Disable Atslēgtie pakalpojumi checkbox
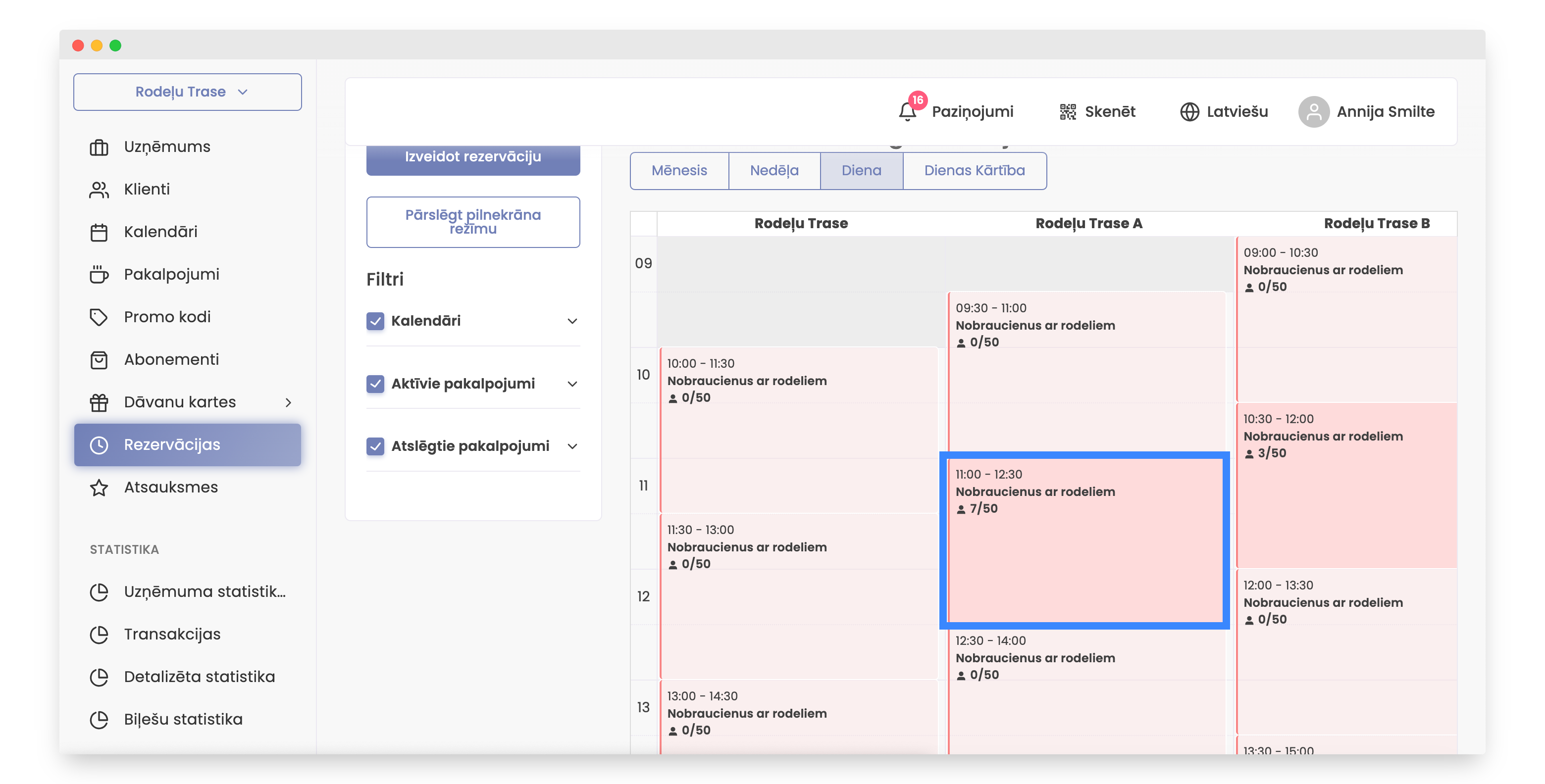 point(375,446)
